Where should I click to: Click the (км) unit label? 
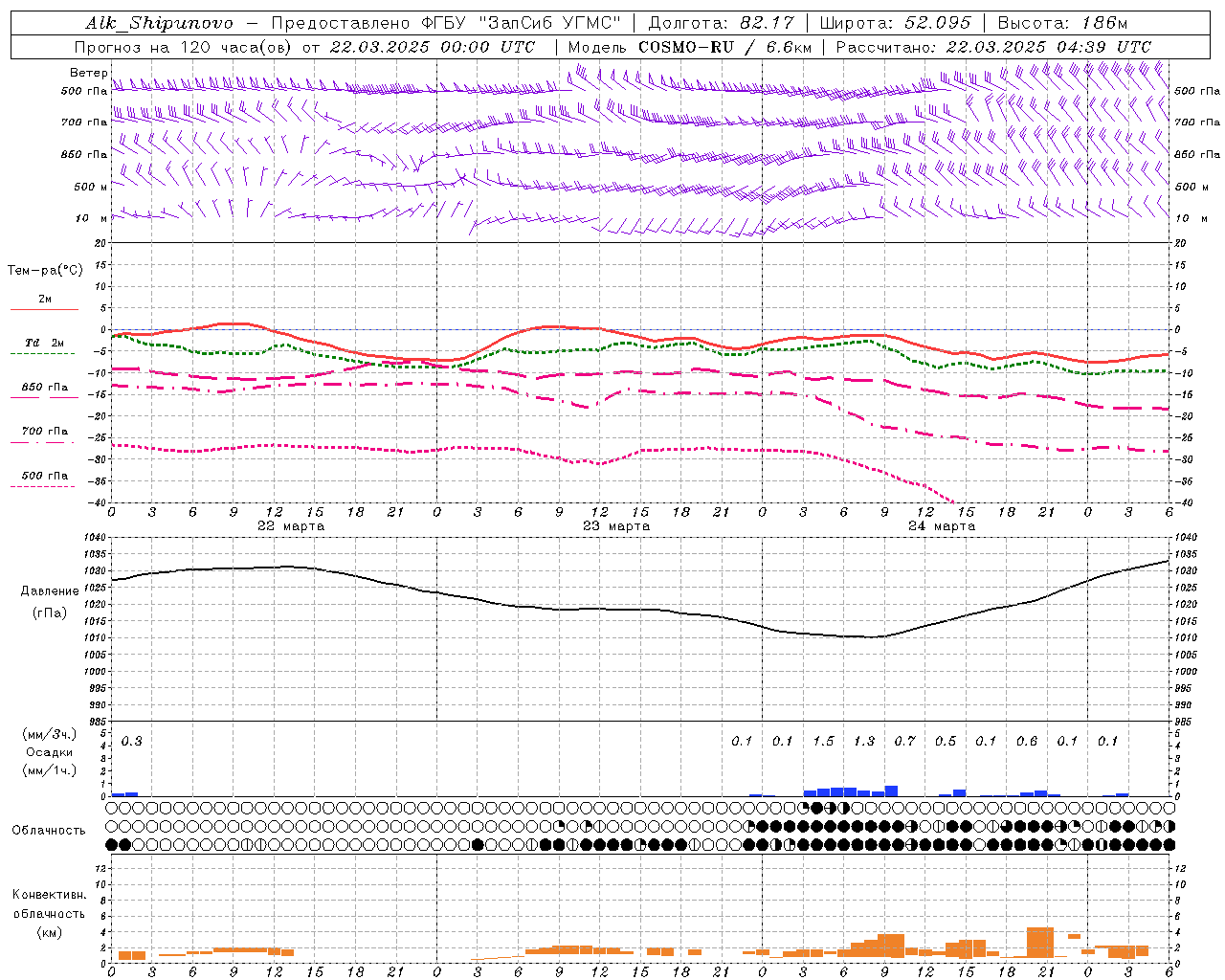click(49, 932)
